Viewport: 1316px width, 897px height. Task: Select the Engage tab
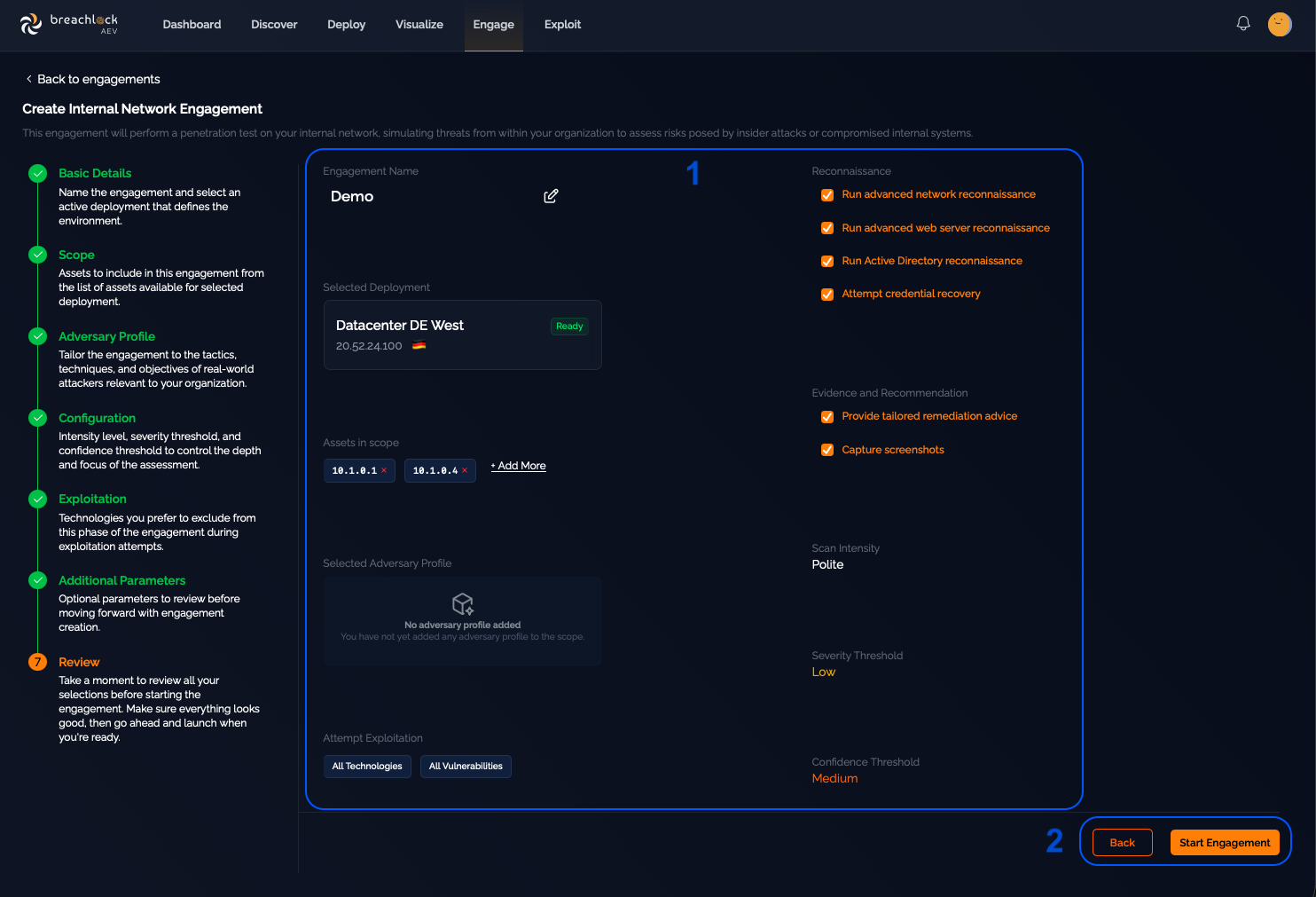(x=494, y=25)
